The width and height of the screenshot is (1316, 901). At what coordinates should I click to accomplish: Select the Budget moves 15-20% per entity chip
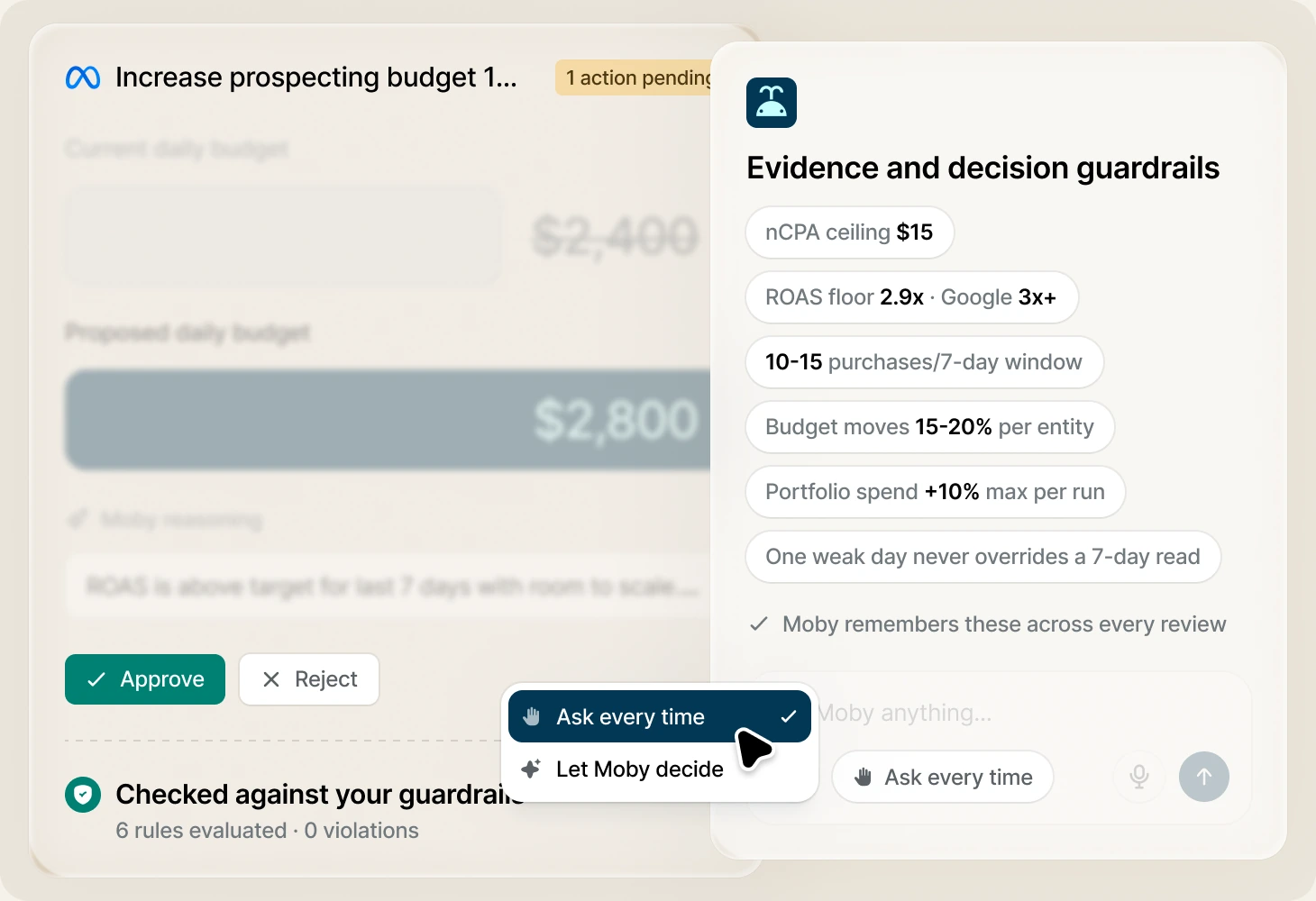tap(930, 427)
